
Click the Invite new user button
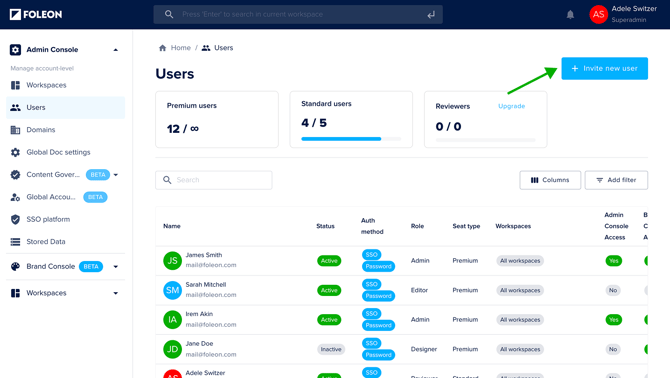pos(605,68)
